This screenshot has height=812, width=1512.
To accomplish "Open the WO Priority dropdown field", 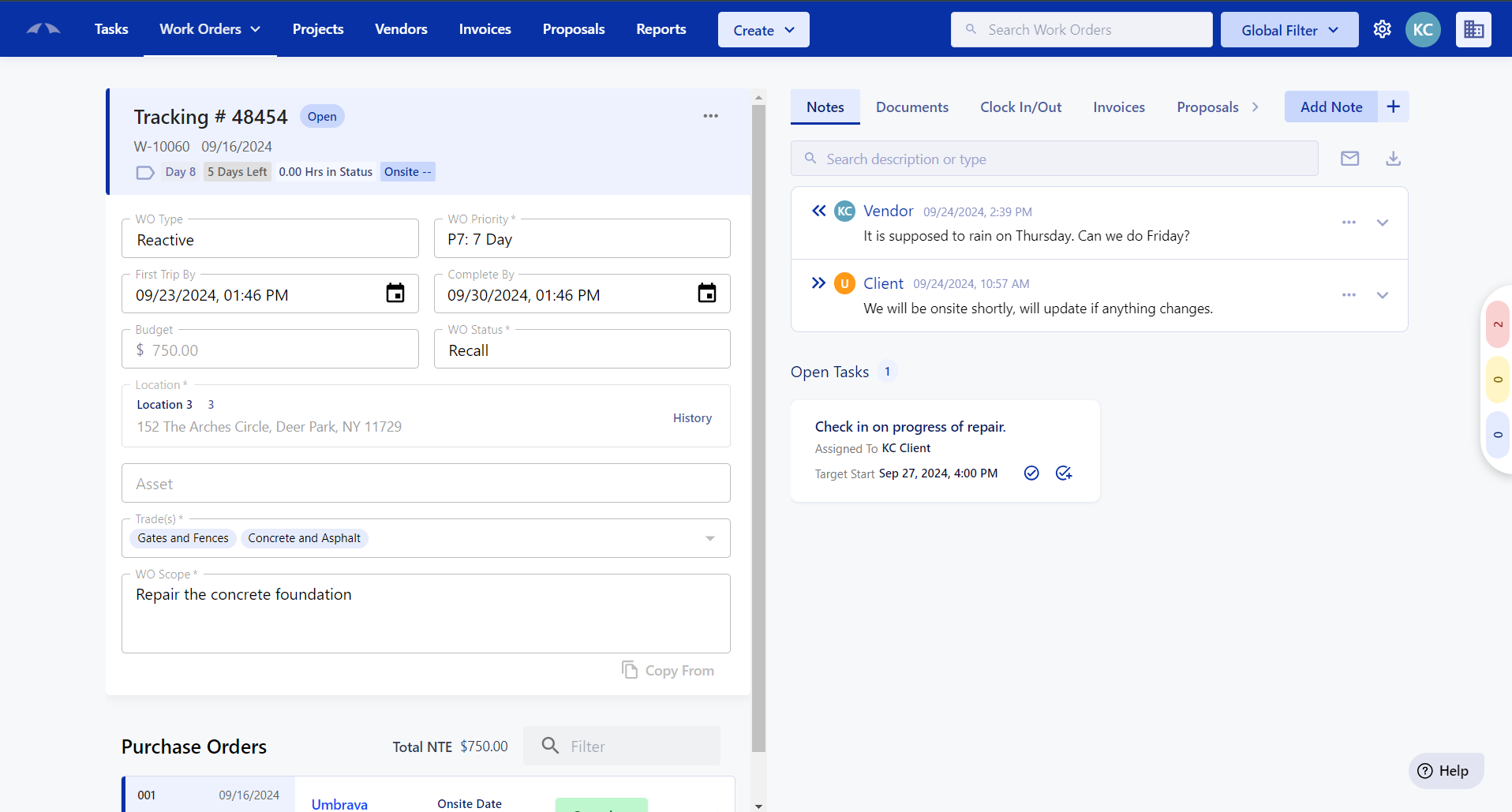I will tap(582, 239).
